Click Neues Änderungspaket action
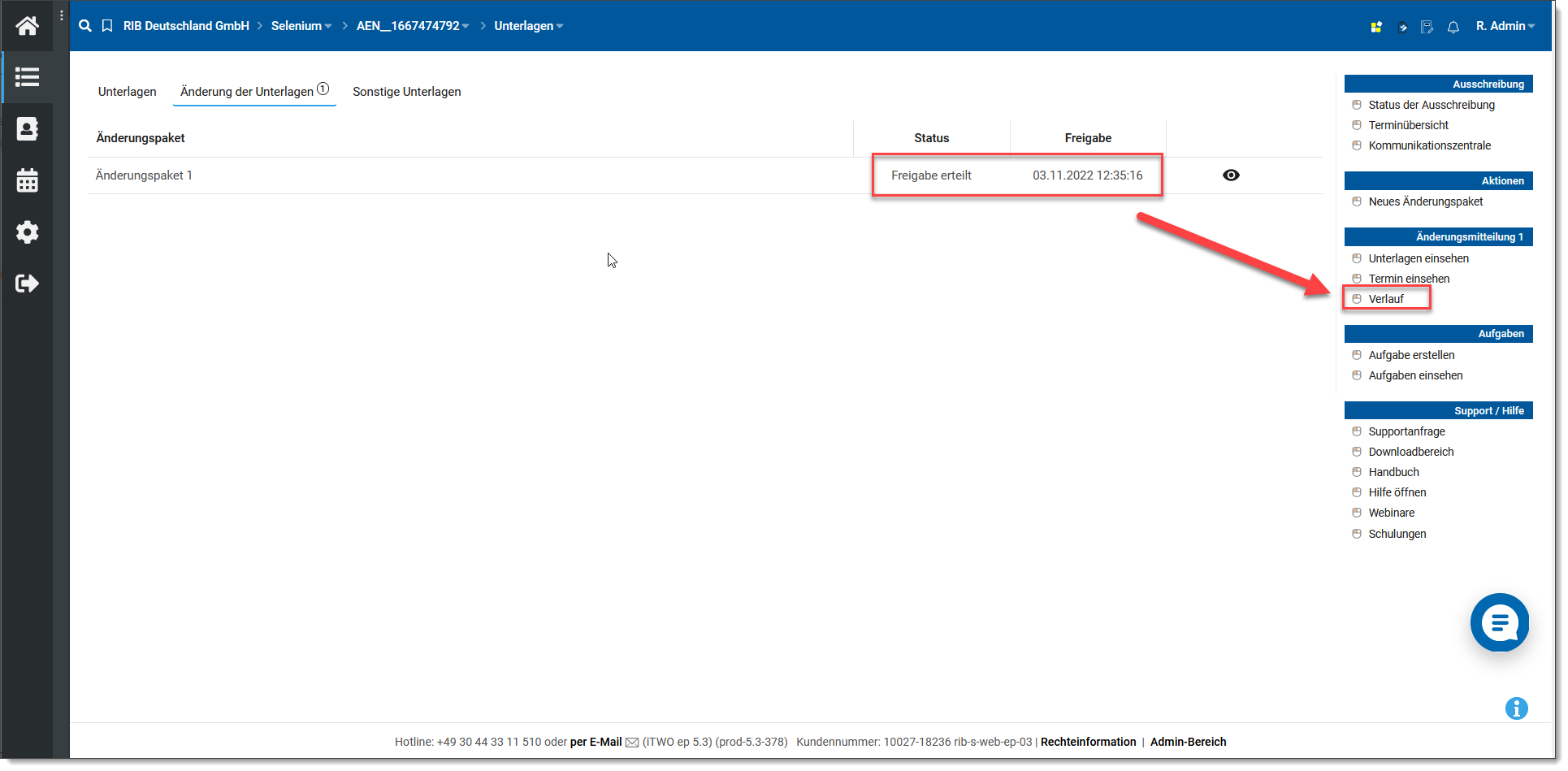1568x771 pixels. 1425,201
